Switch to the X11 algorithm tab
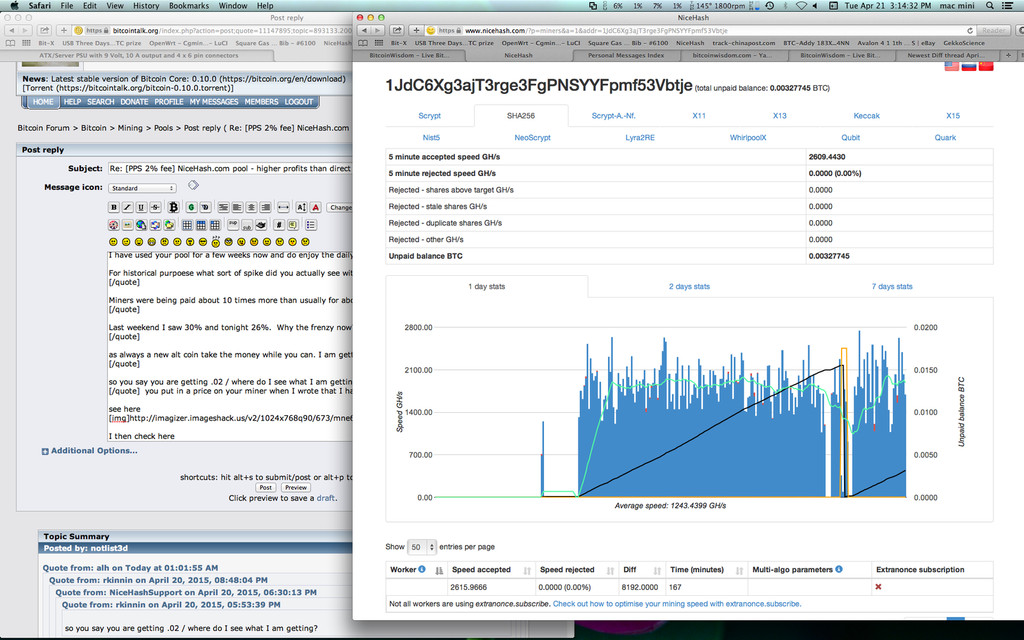Screen dimensions: 1024x640 coord(699,116)
